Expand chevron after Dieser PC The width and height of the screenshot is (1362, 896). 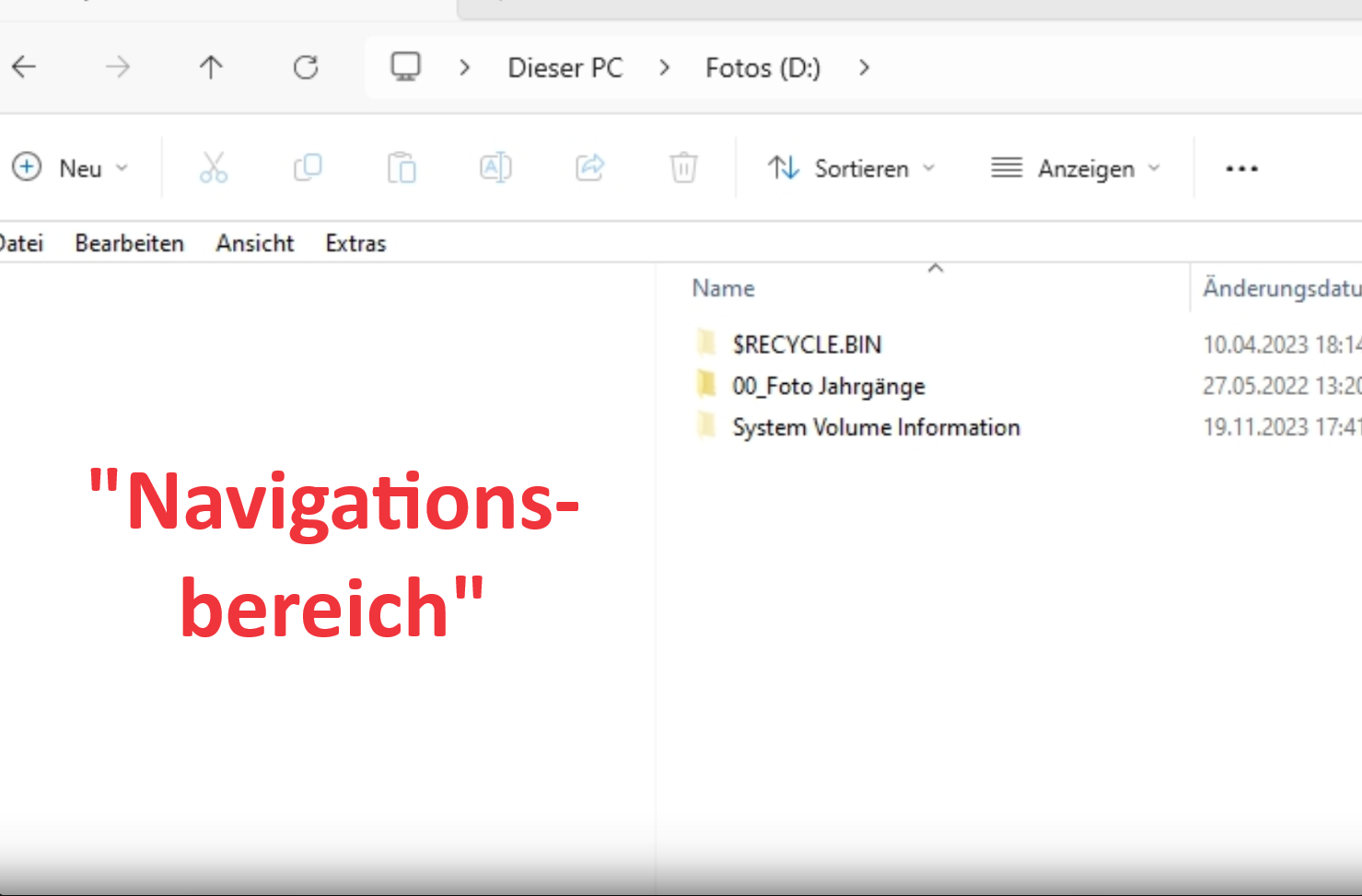(x=664, y=67)
